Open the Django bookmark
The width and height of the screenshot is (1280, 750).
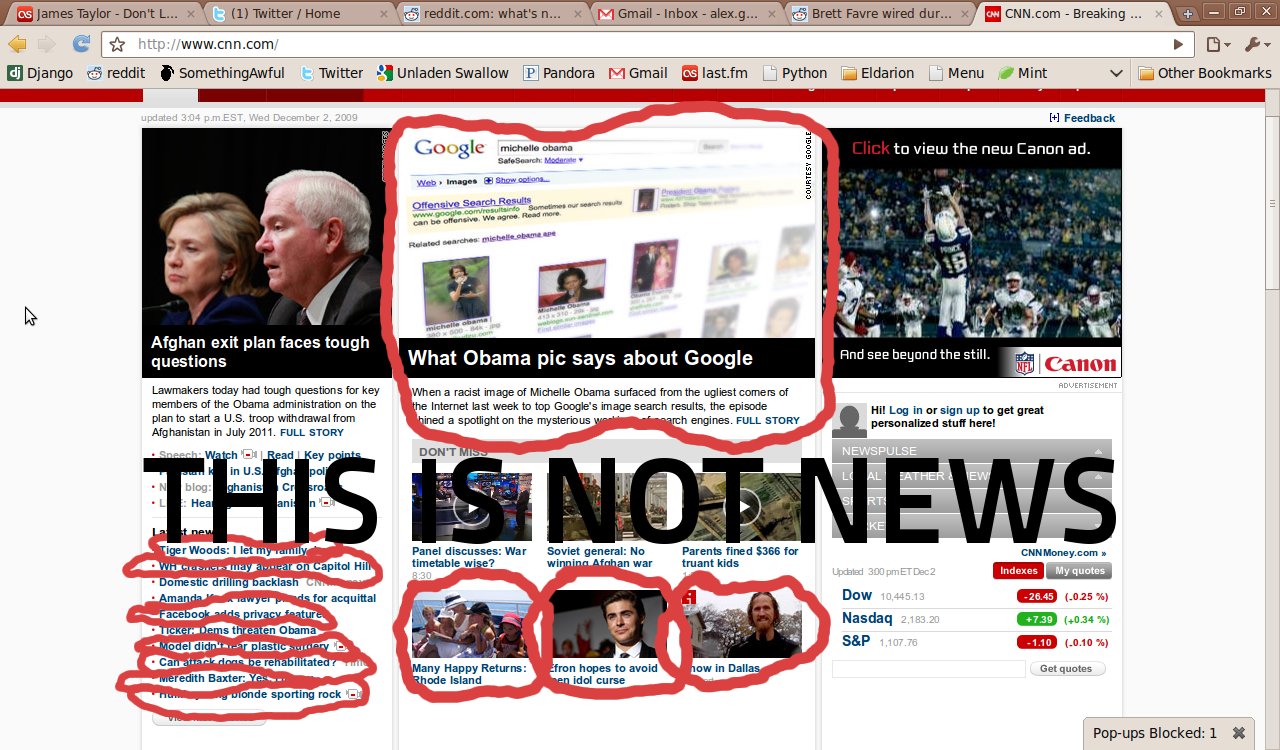click(x=40, y=73)
